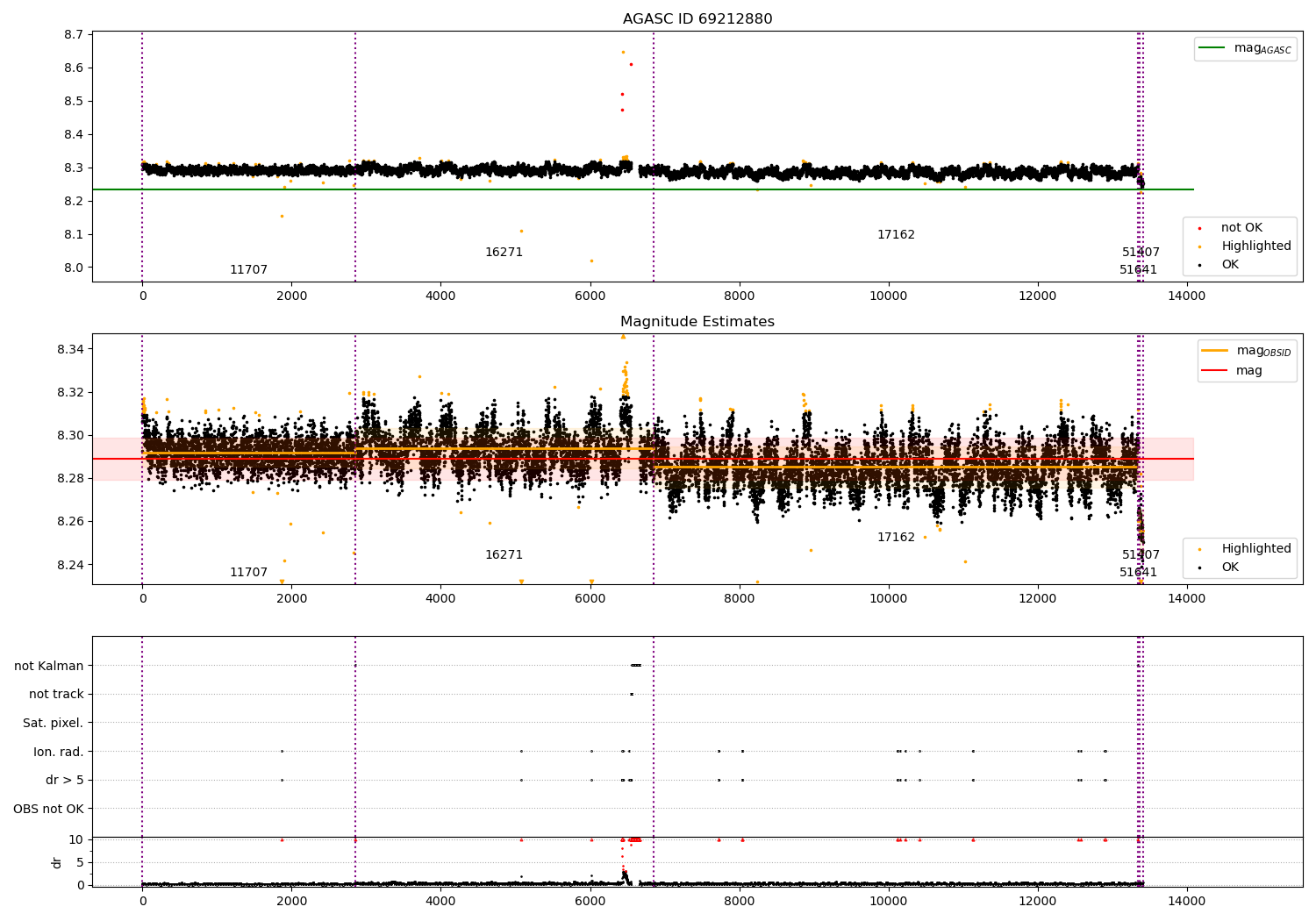Click the plot title 'AGASC ID 69212880'

(697, 19)
